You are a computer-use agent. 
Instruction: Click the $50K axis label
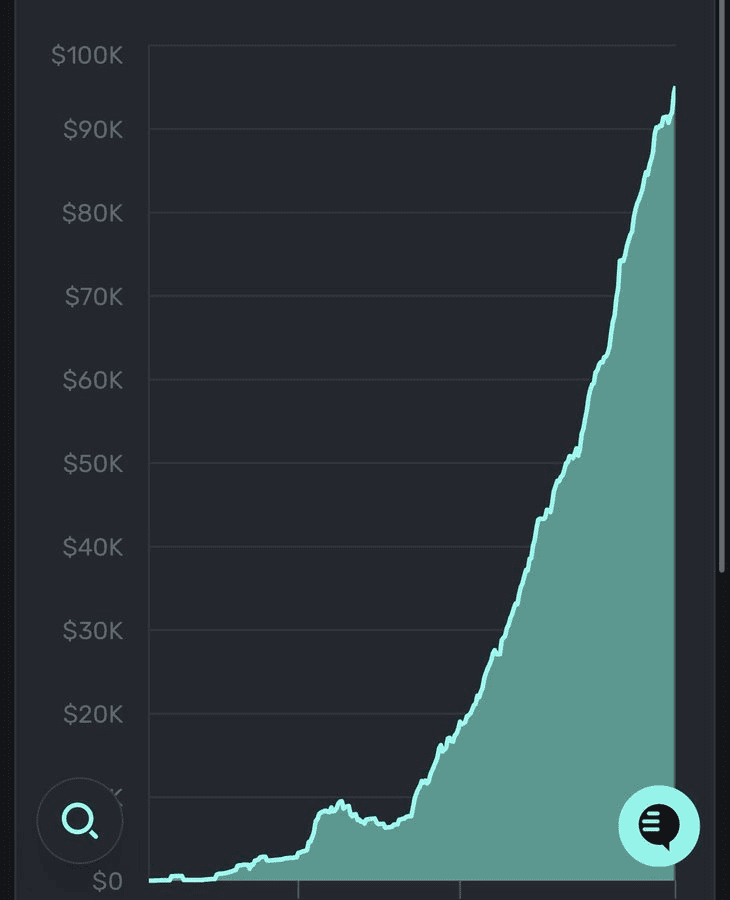[92, 464]
